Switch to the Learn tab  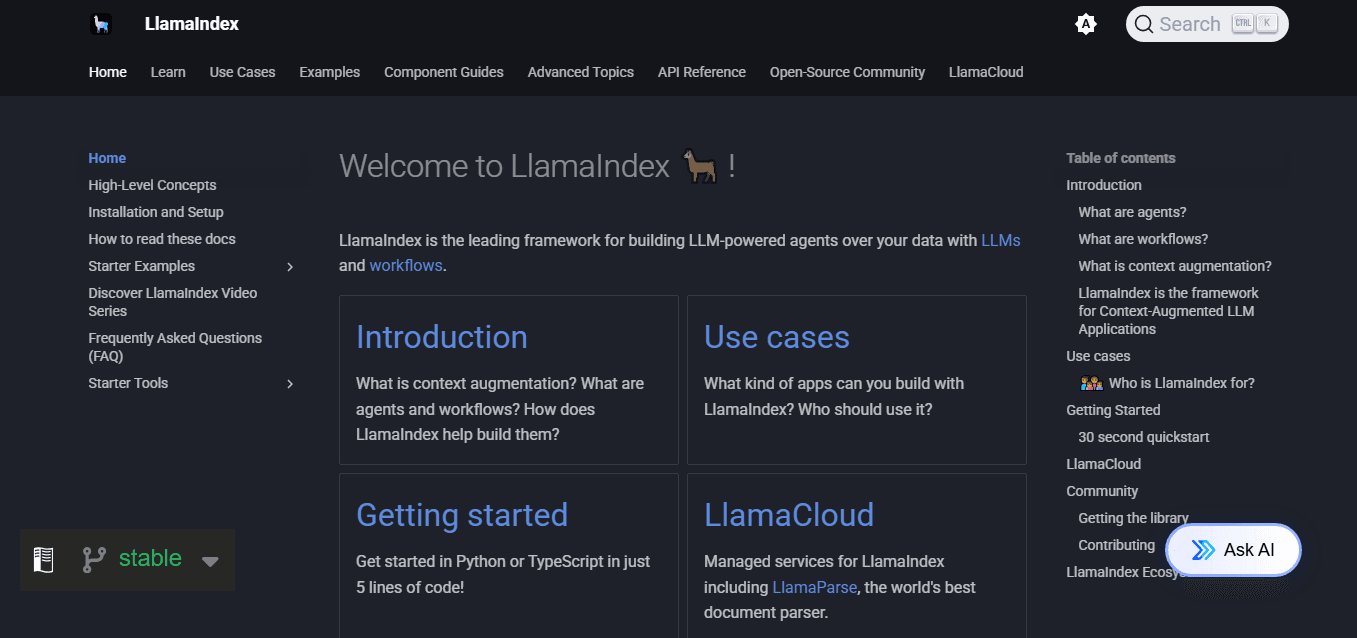point(168,72)
